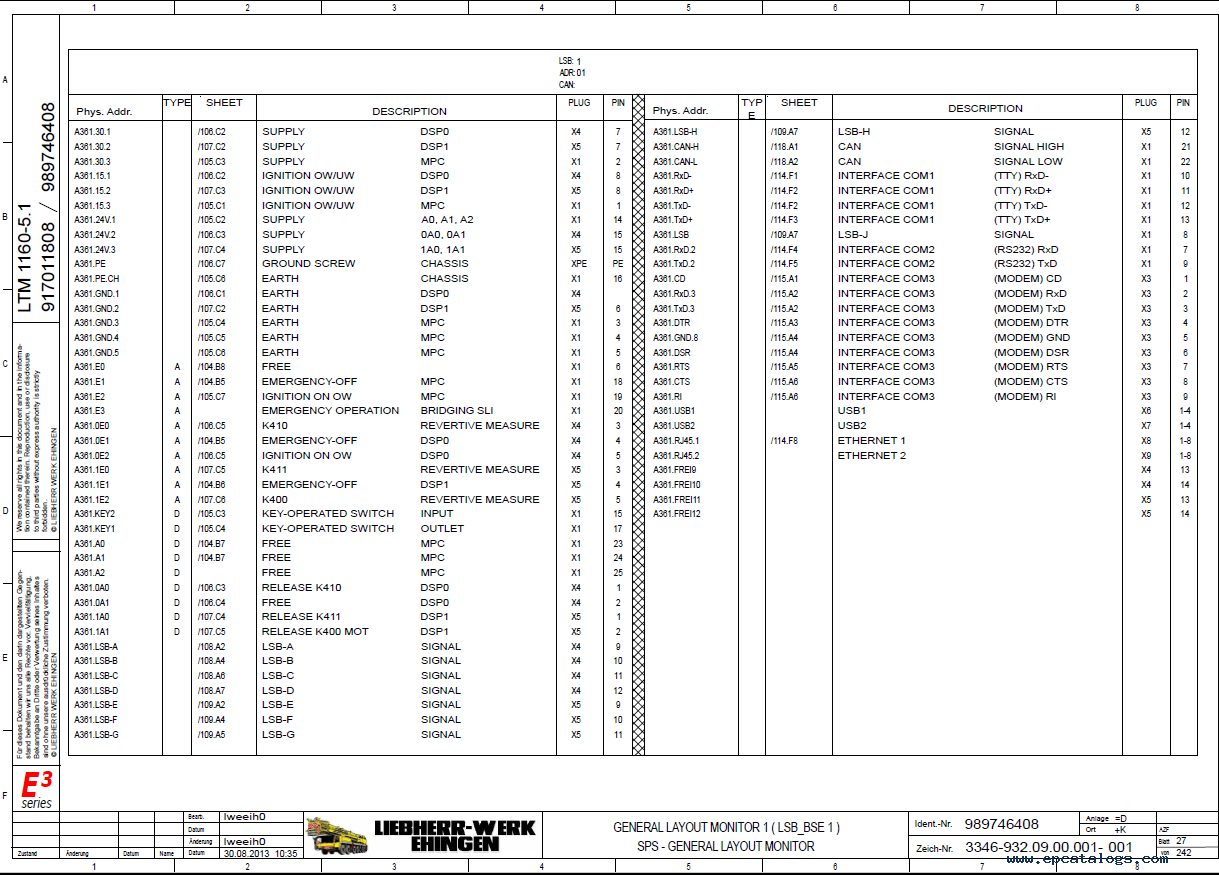Select the title GENERAL LAYOUT MONITOR 1 ( LSB_BSE 1 )
1219x875 pixels.
726,827
